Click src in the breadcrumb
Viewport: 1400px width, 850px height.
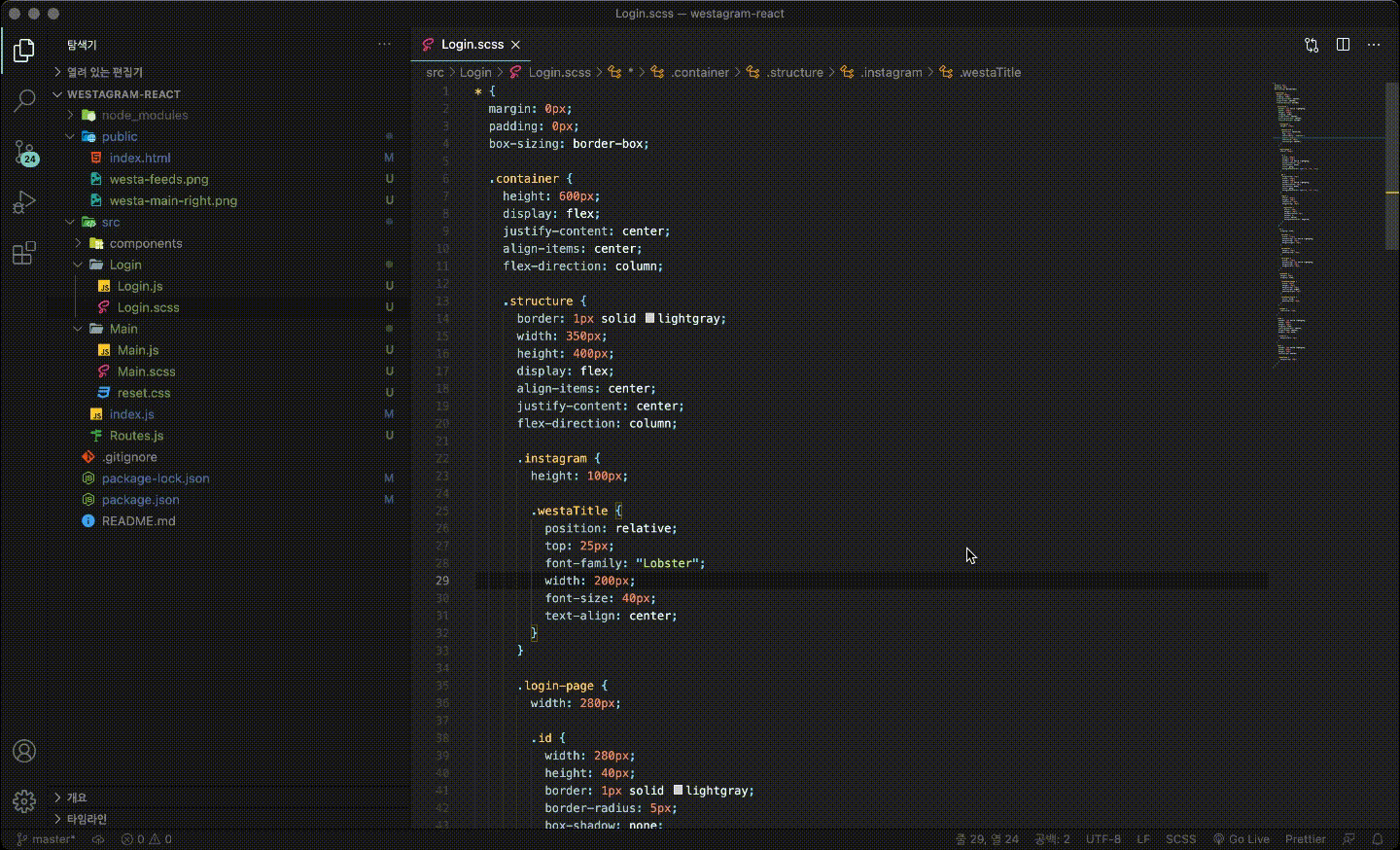(x=435, y=72)
